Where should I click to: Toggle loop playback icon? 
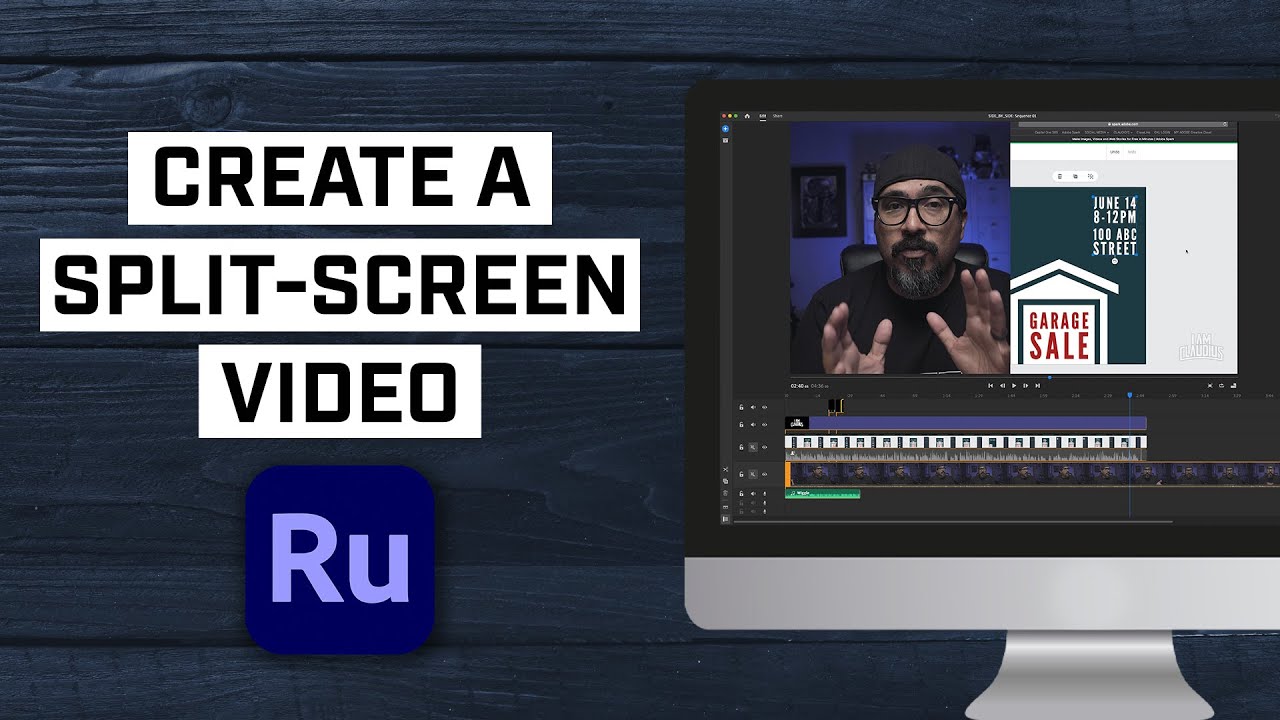click(1221, 385)
